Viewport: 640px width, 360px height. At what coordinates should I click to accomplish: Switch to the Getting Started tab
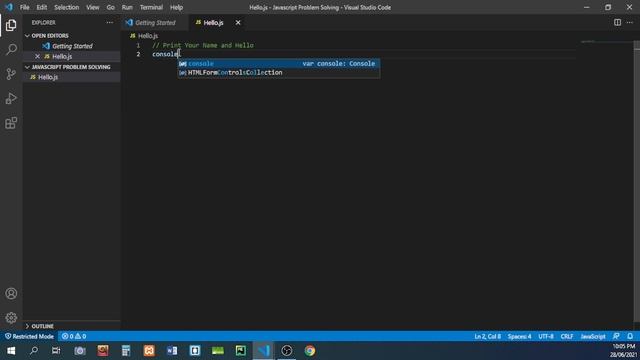(x=155, y=23)
